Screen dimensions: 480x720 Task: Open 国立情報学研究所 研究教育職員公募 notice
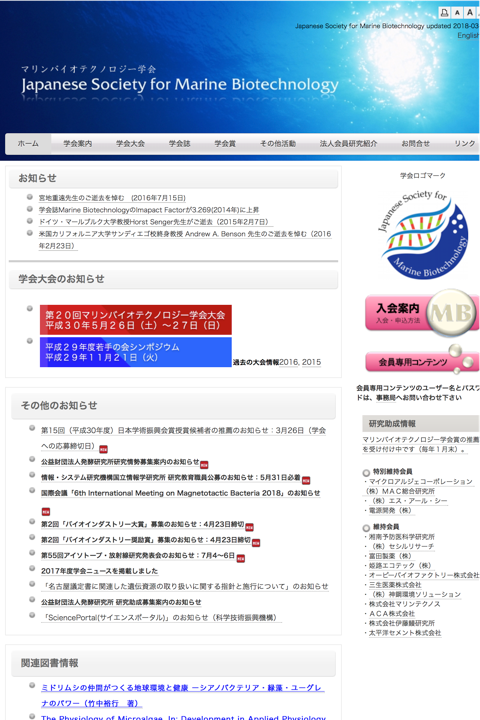171,478
